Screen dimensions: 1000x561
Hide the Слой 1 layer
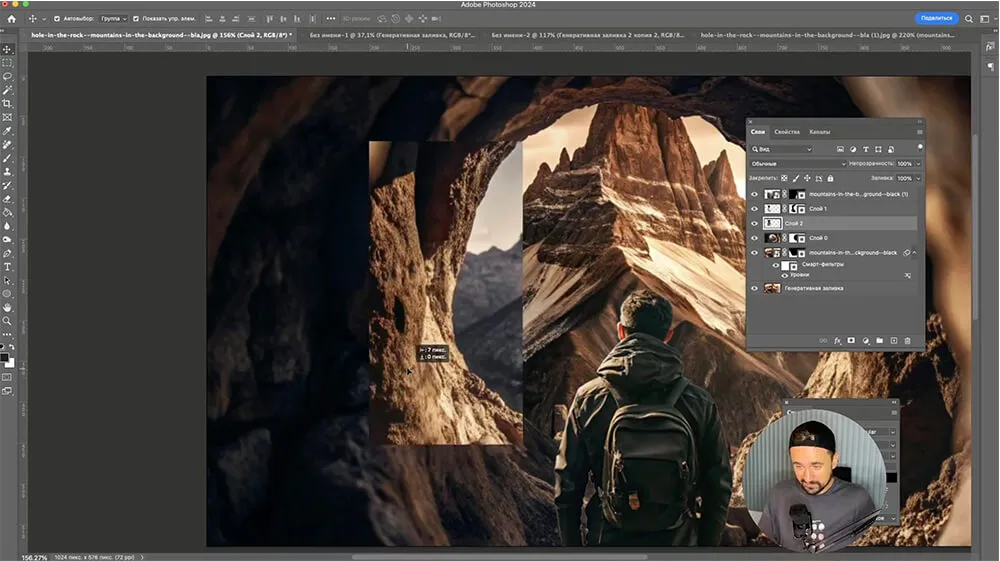click(755, 209)
